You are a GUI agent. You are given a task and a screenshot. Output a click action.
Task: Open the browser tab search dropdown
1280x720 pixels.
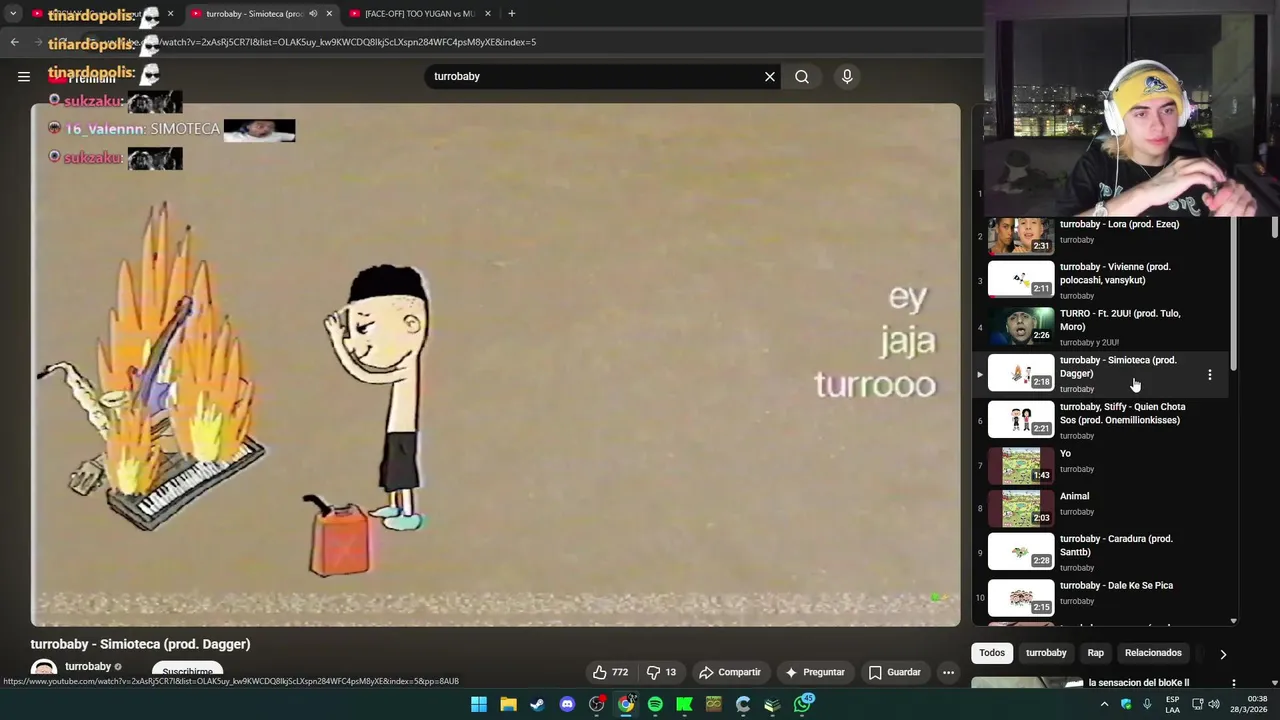[x=13, y=14]
